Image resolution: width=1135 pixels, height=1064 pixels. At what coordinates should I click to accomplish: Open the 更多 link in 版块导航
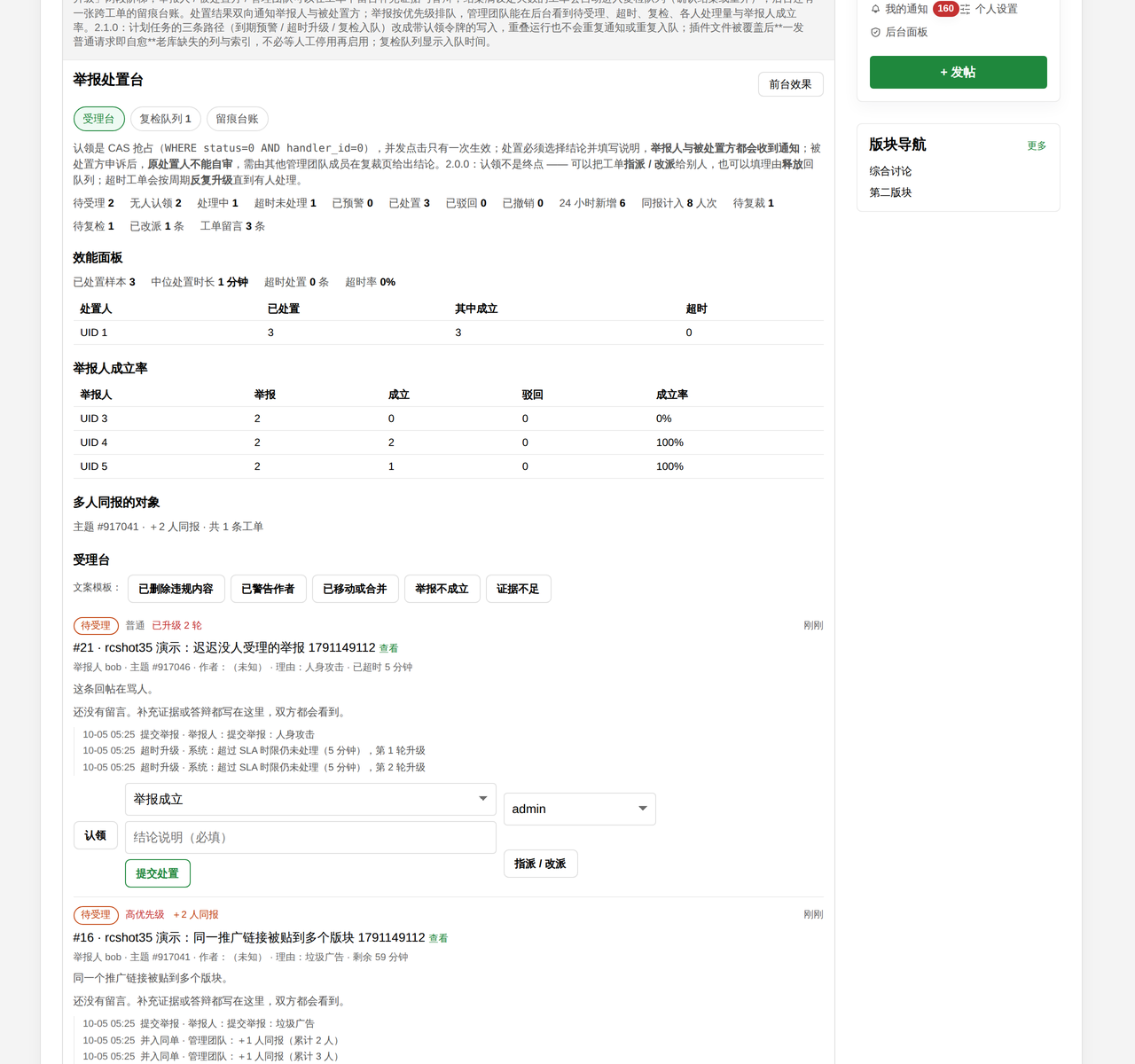(1037, 145)
